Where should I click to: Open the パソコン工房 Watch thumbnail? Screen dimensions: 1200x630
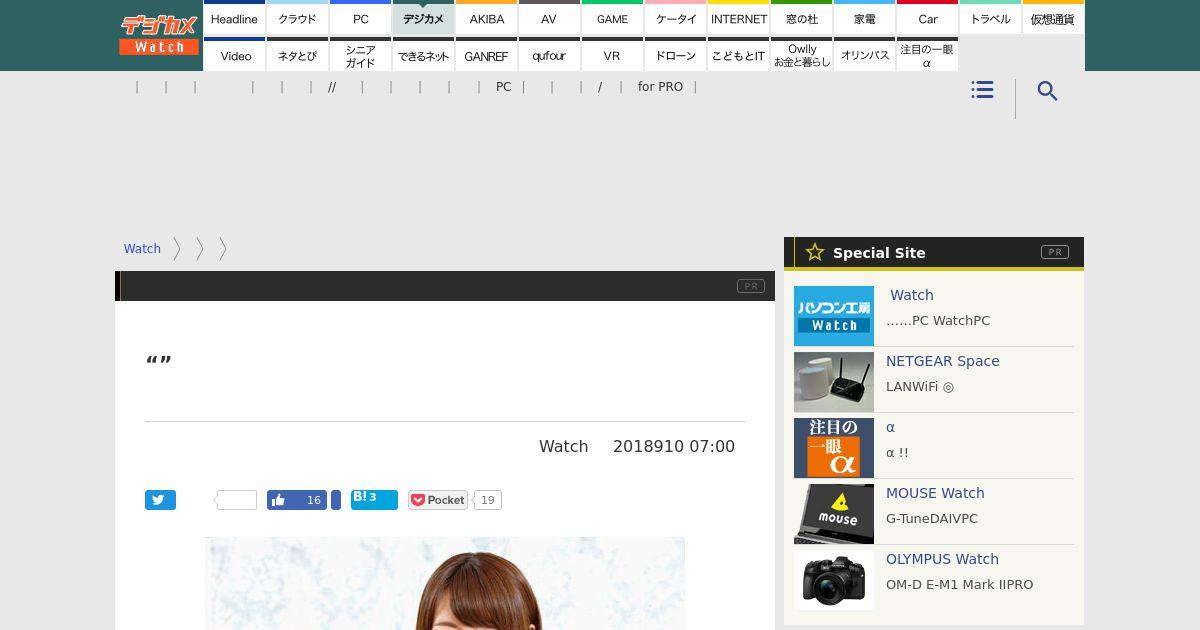coord(834,316)
